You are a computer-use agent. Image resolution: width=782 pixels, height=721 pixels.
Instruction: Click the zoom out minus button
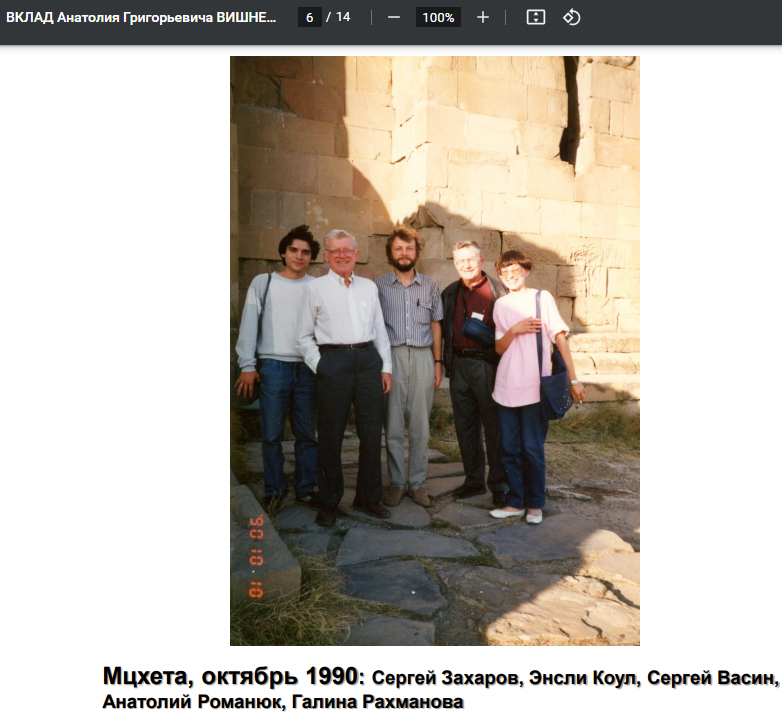point(394,18)
